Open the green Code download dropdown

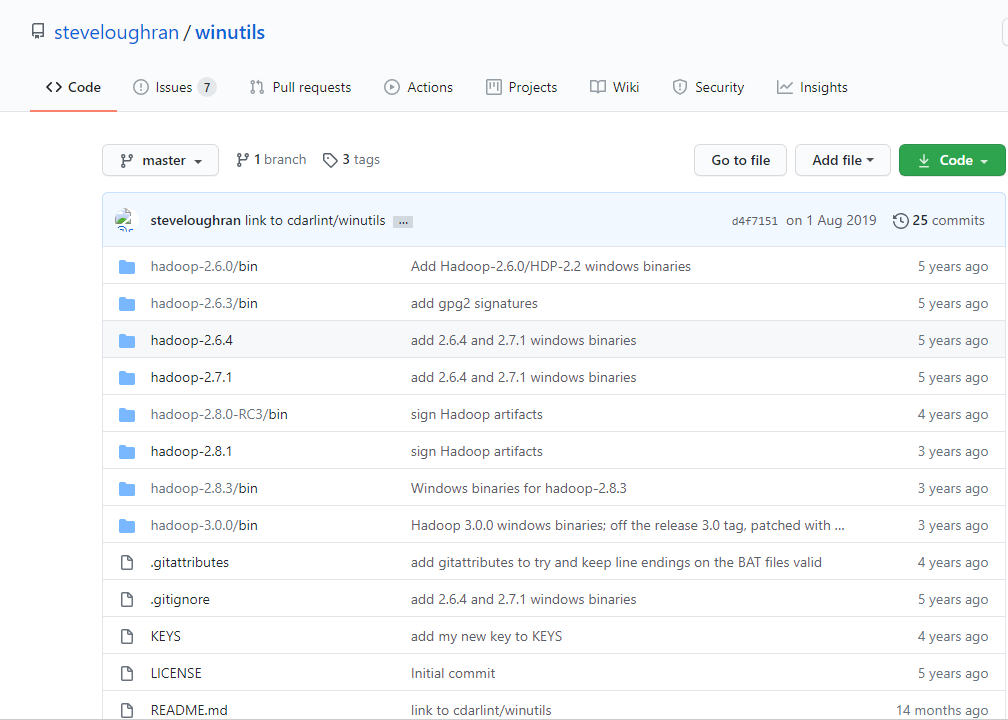951,160
